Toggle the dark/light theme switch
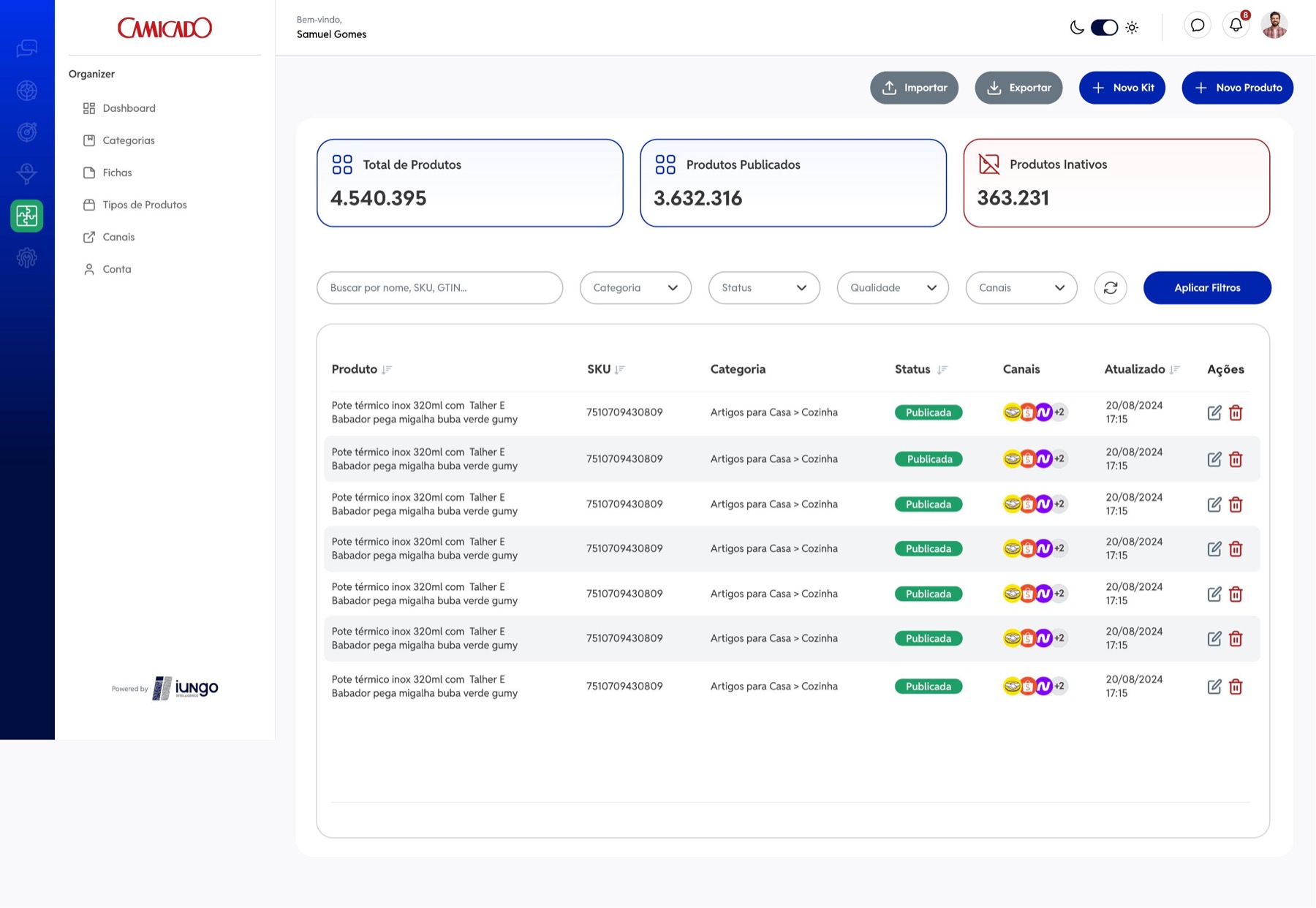The width and height of the screenshot is (1316, 908). pyautogui.click(x=1104, y=28)
